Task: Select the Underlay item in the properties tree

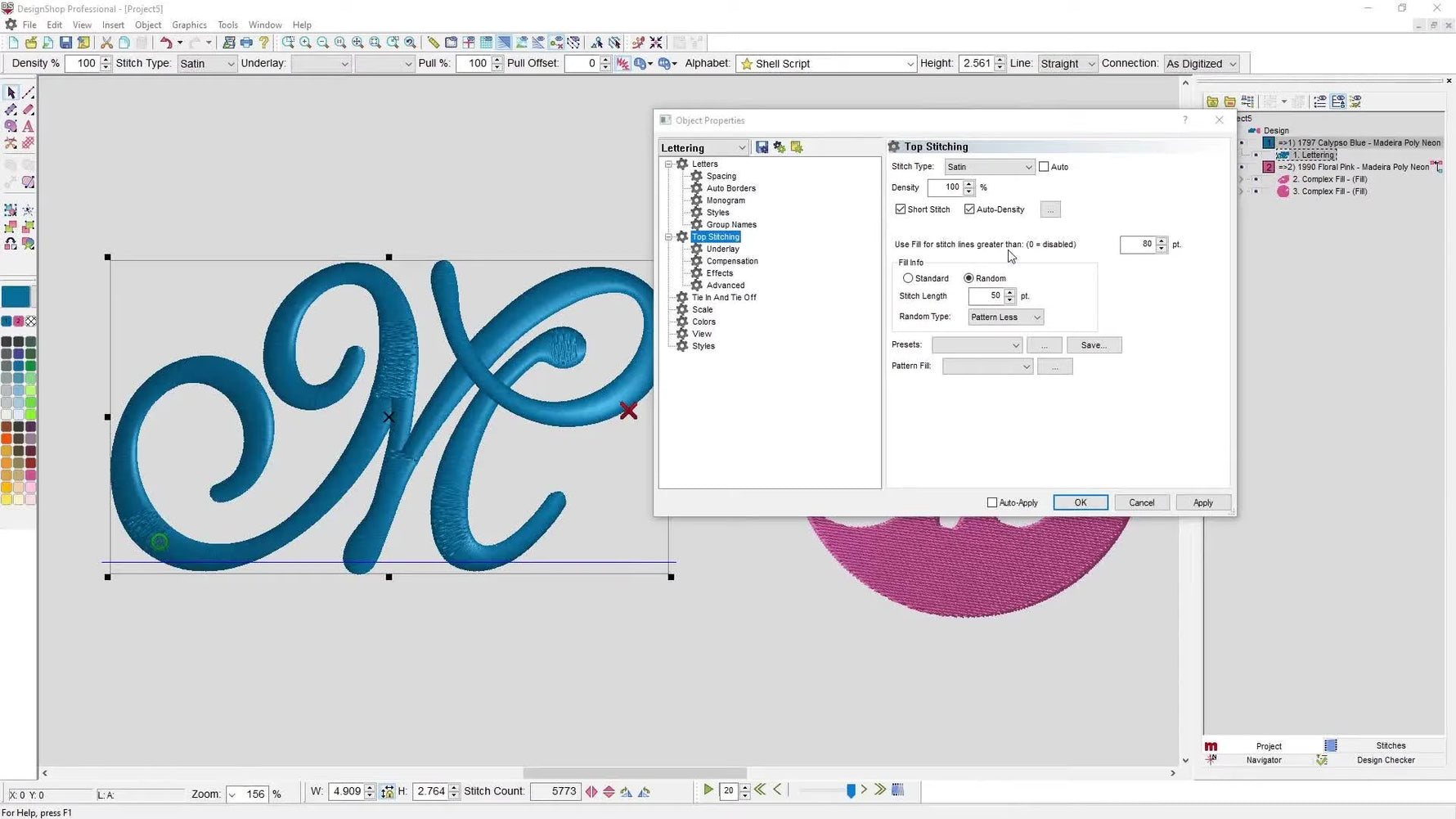Action: point(723,249)
